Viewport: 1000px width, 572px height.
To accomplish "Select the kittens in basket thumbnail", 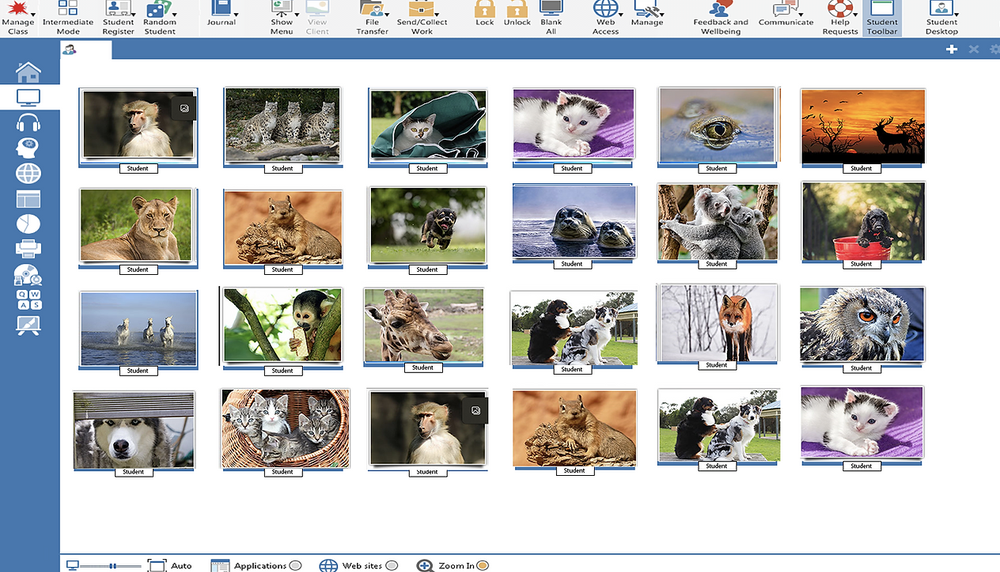I will click(285, 429).
